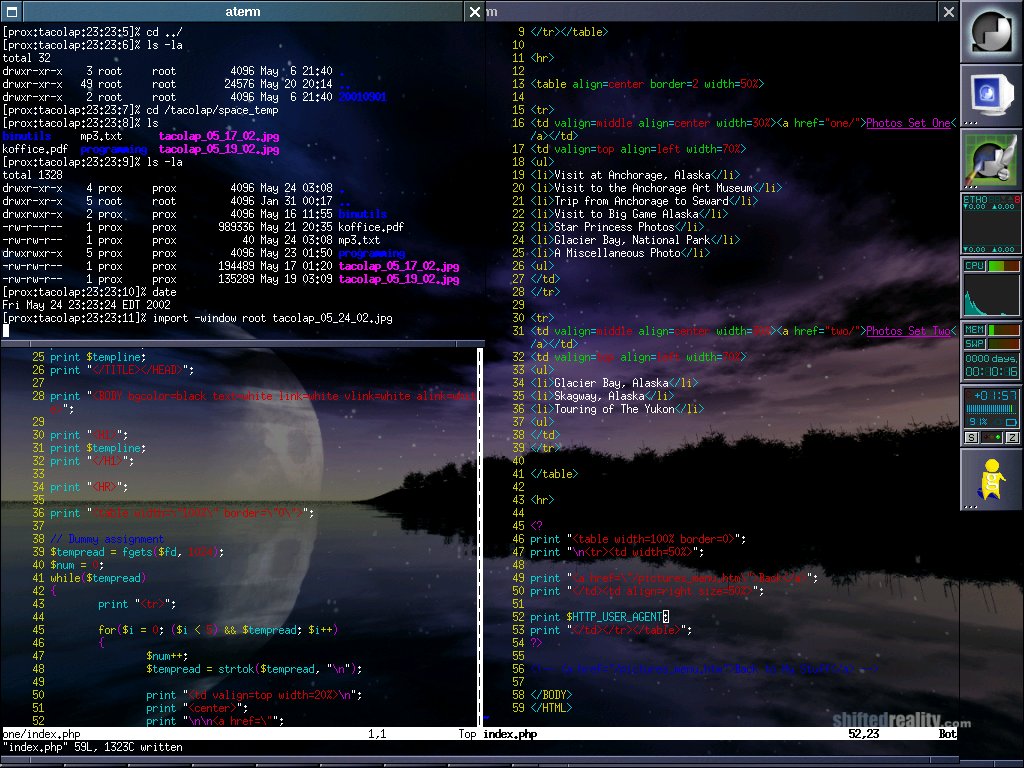Click the SWP usage meter bar
1024x768 pixels.
point(1004,344)
